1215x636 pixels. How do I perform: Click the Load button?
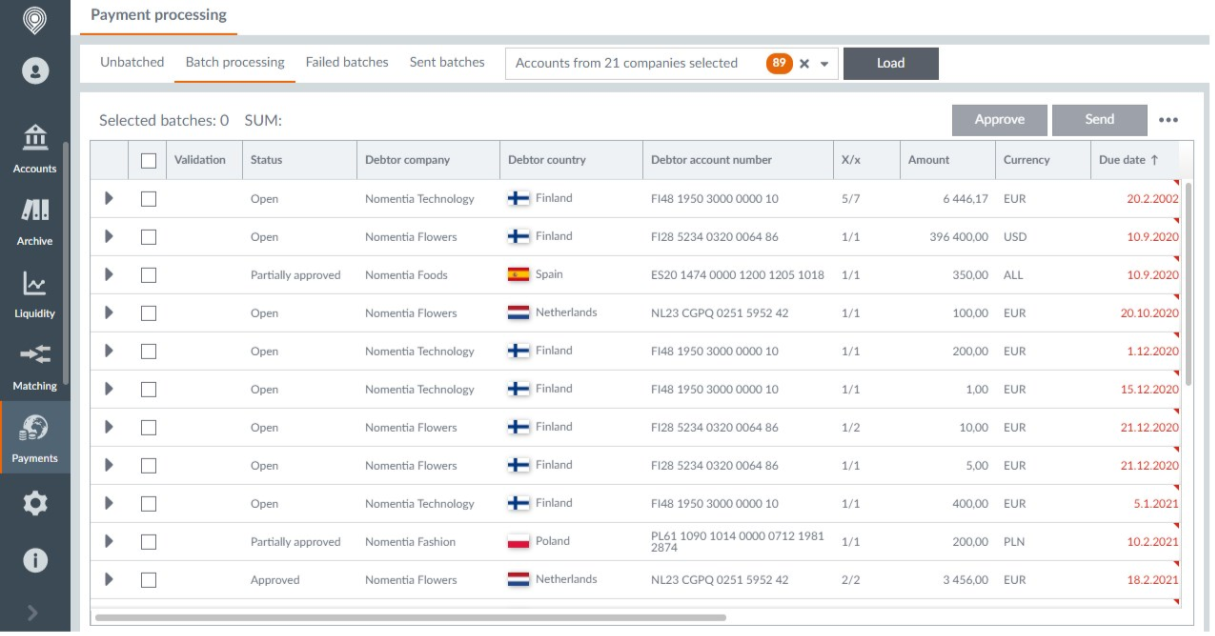click(x=891, y=63)
